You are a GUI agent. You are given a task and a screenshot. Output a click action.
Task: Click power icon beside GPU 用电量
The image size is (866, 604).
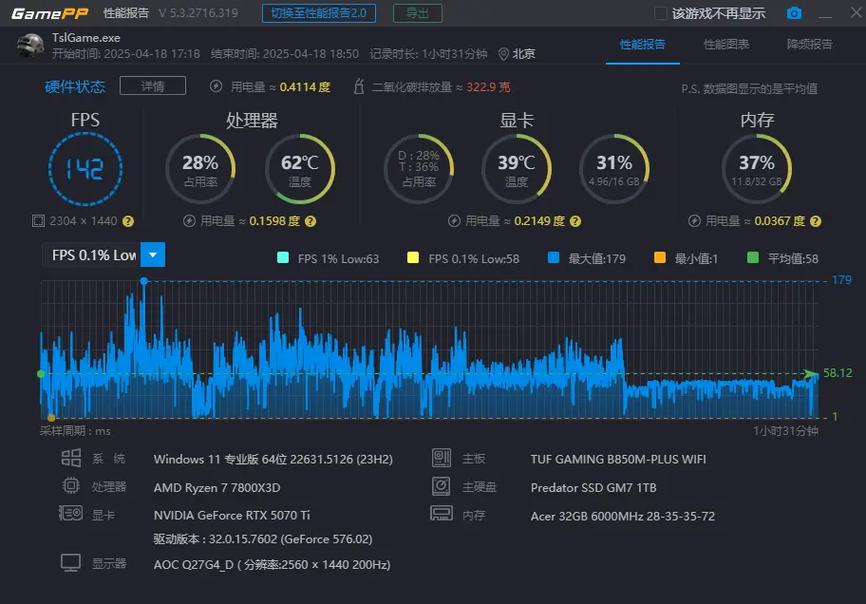454,221
